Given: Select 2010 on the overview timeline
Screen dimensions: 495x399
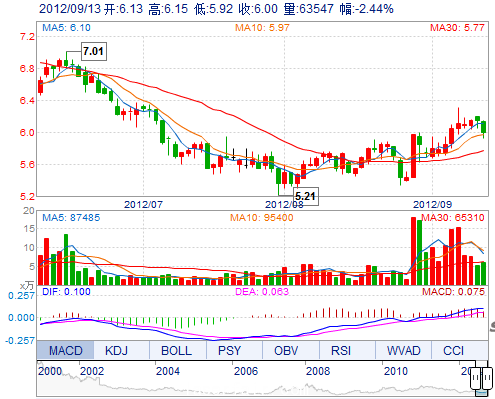Looking at the screenshot, I should click(x=396, y=371).
